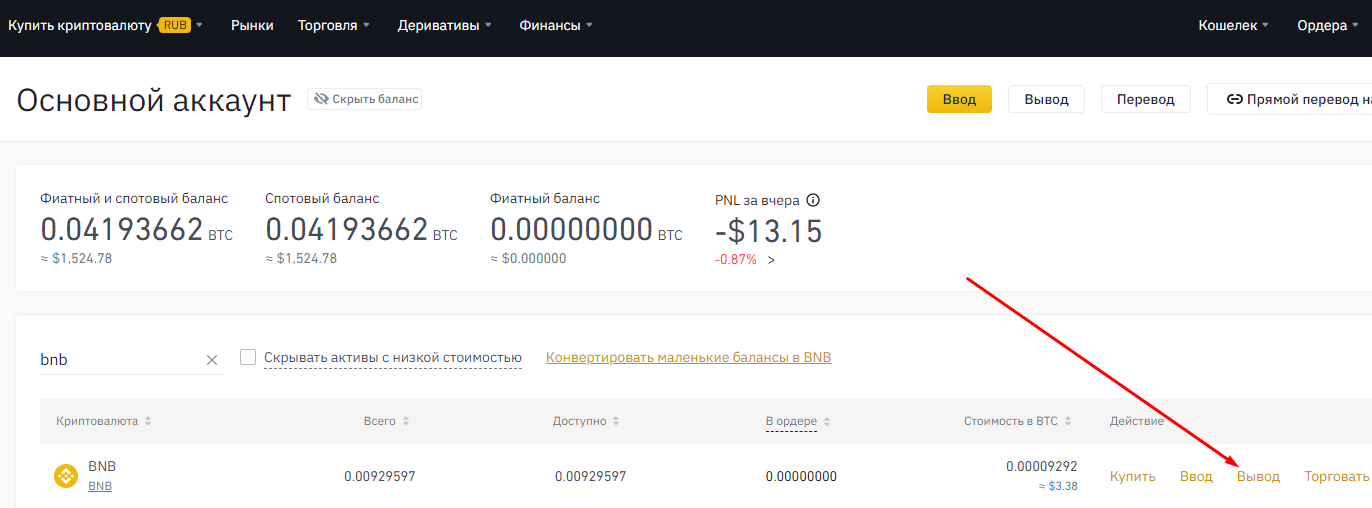This screenshot has height=508, width=1372.
Task: Click the Прямой перевод button
Action: point(1290,99)
